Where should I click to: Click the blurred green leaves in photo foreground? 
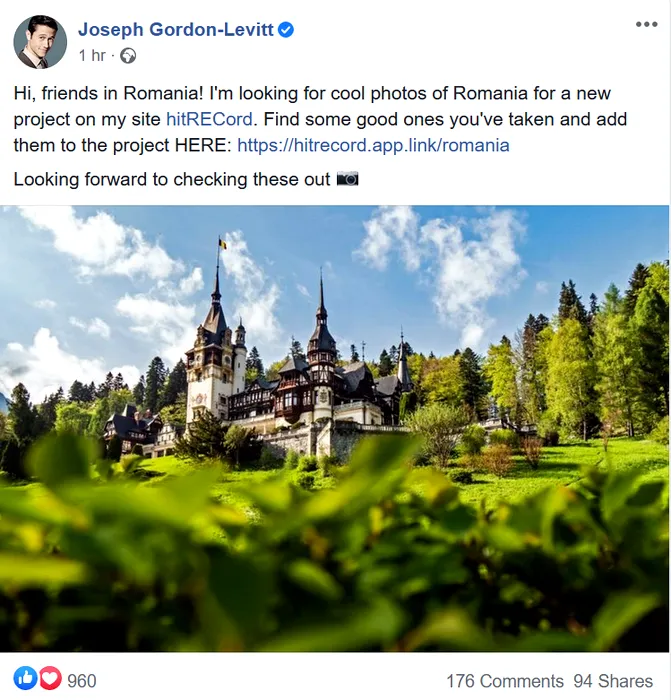[x=335, y=558]
